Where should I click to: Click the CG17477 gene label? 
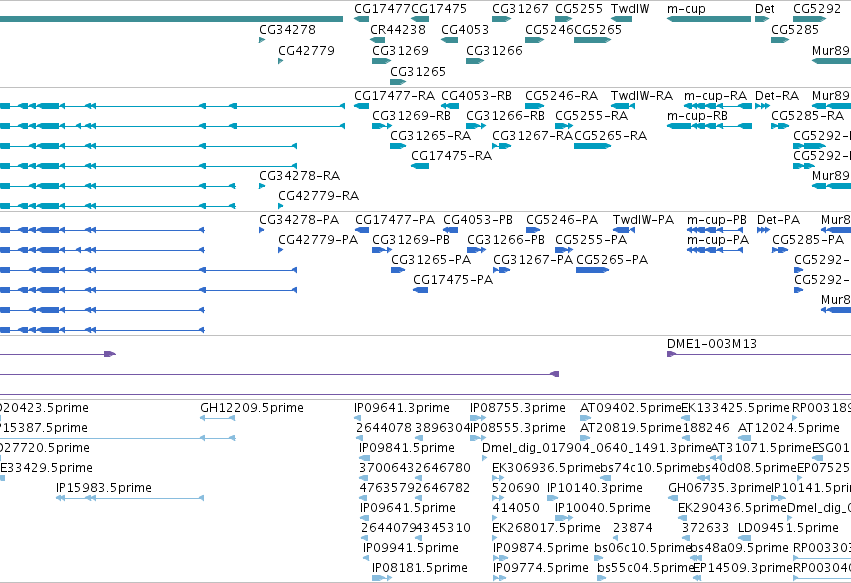[x=383, y=9]
